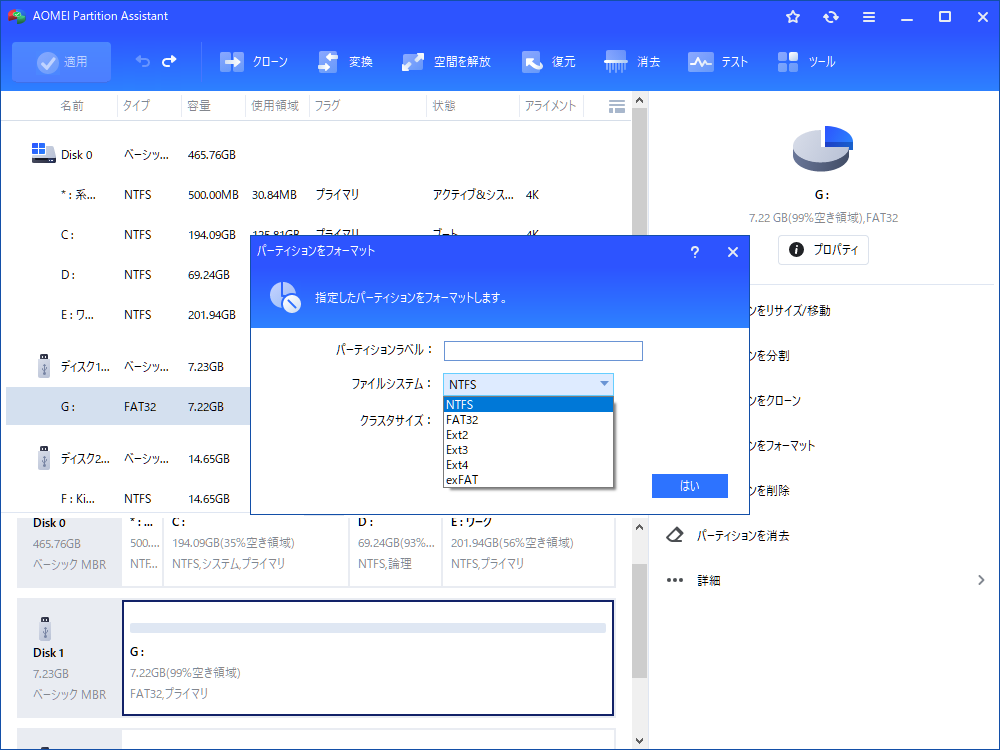Sort by フラグ column header

tap(327, 106)
